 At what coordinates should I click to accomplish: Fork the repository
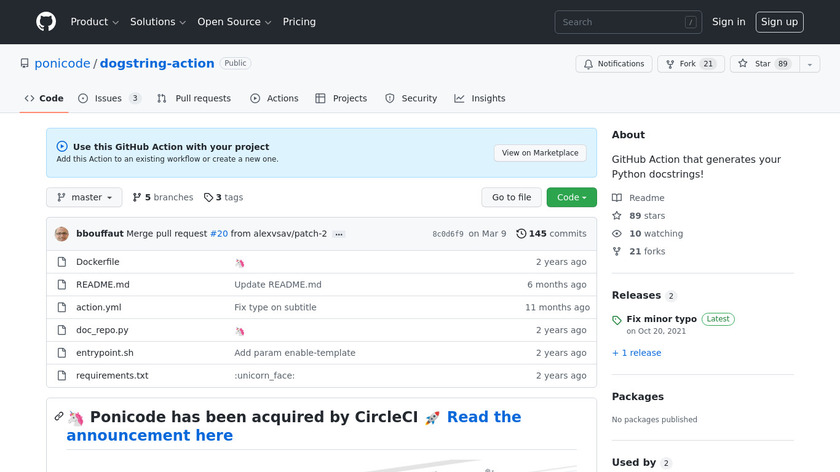[687, 64]
